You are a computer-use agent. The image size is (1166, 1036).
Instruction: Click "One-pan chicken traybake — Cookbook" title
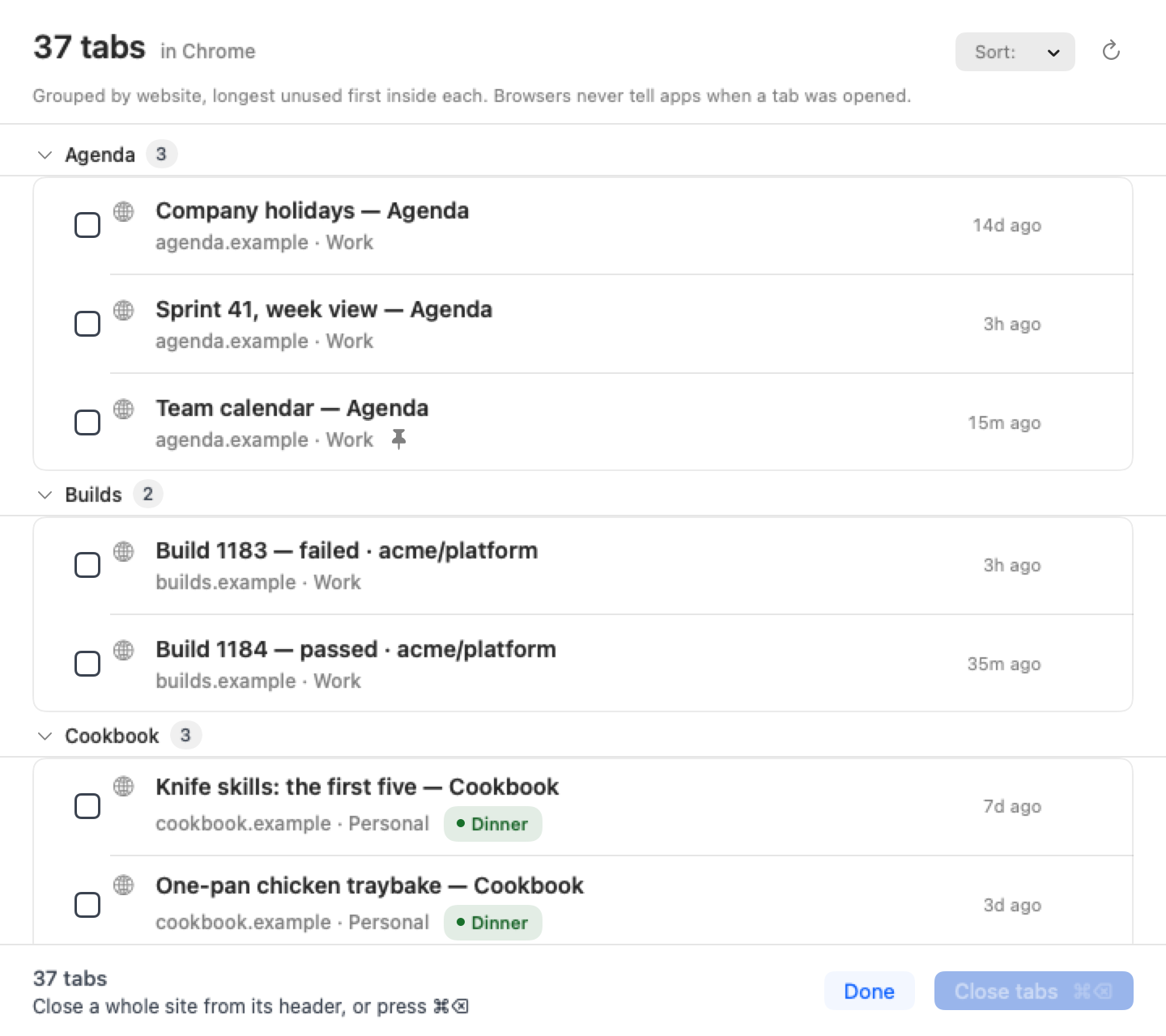tap(369, 885)
